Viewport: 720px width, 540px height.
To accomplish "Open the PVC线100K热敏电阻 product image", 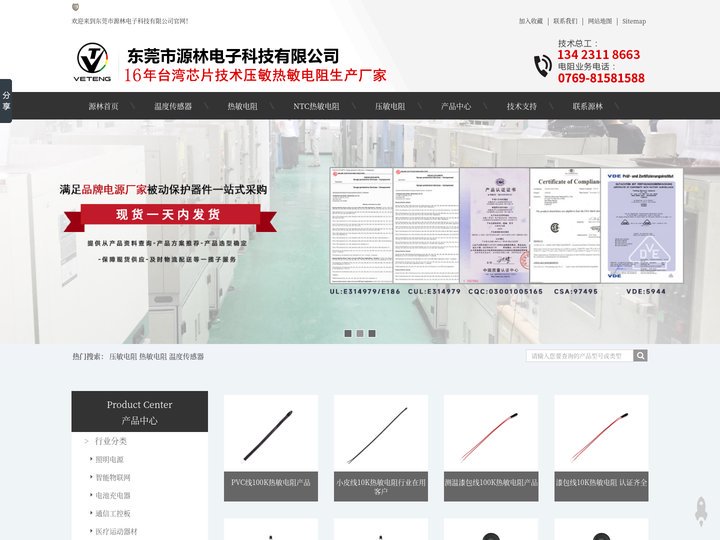I will pyautogui.click(x=271, y=433).
